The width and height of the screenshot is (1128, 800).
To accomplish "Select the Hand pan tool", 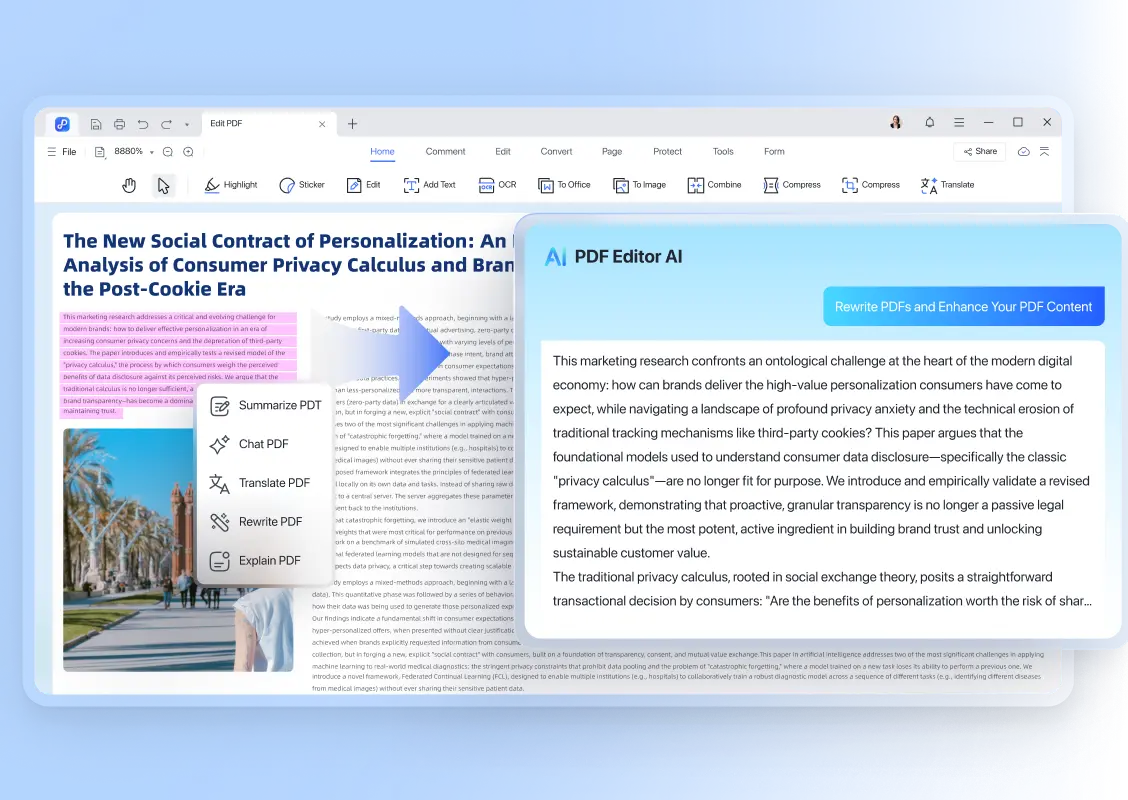I will 129,186.
